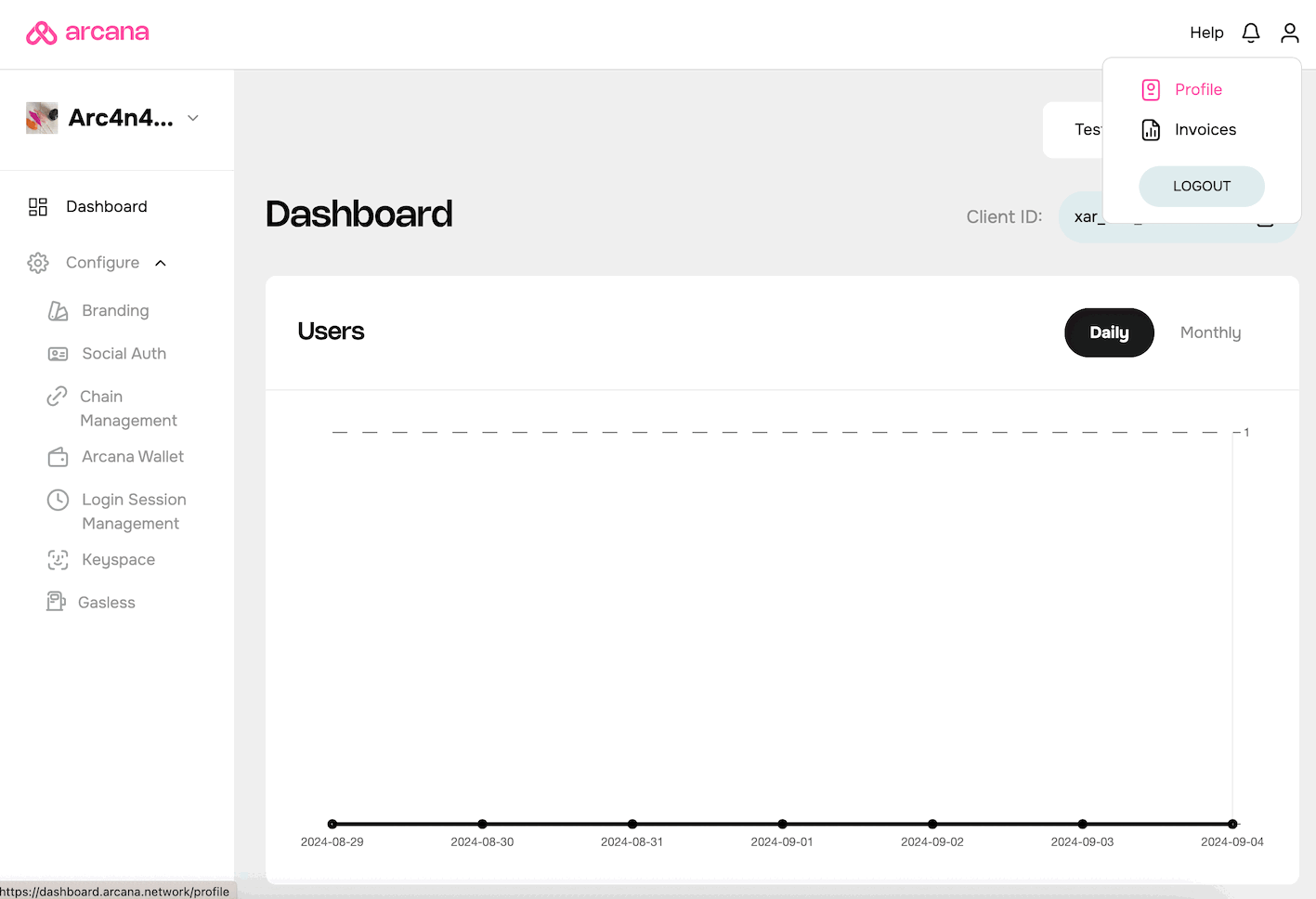Open the Help link in header

1206,33
